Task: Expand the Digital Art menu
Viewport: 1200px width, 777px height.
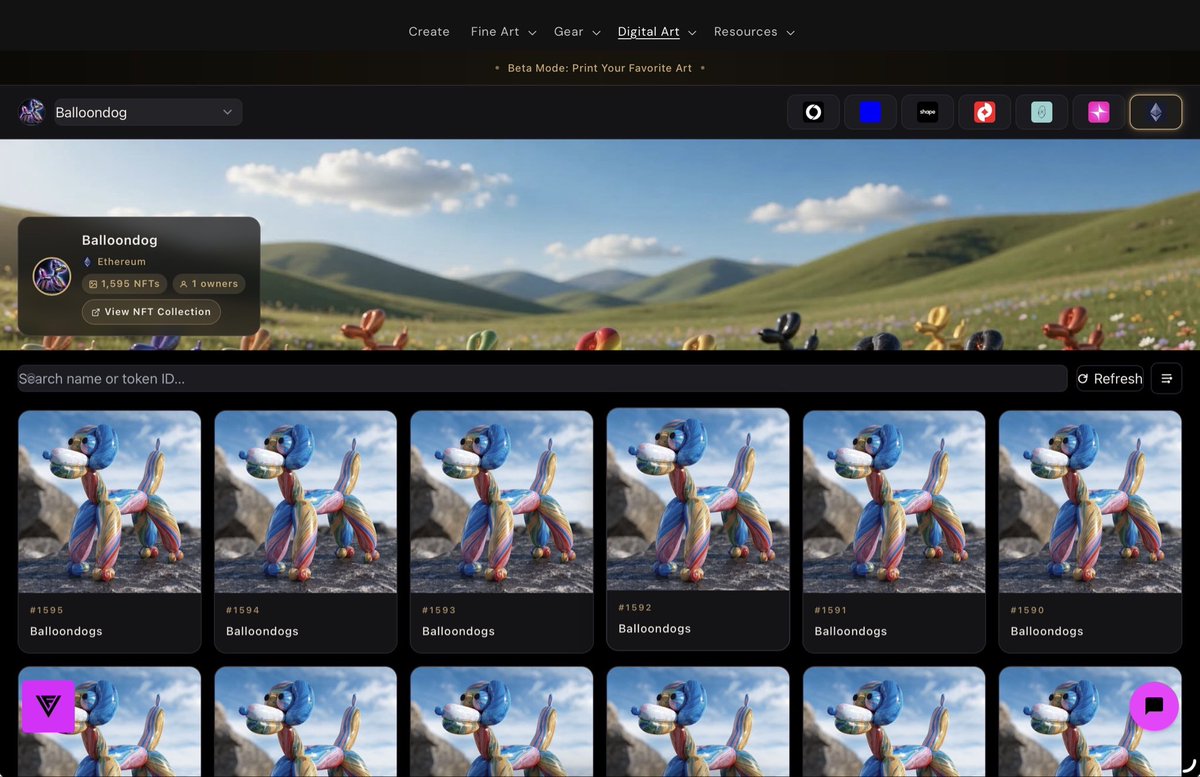Action: click(x=657, y=32)
